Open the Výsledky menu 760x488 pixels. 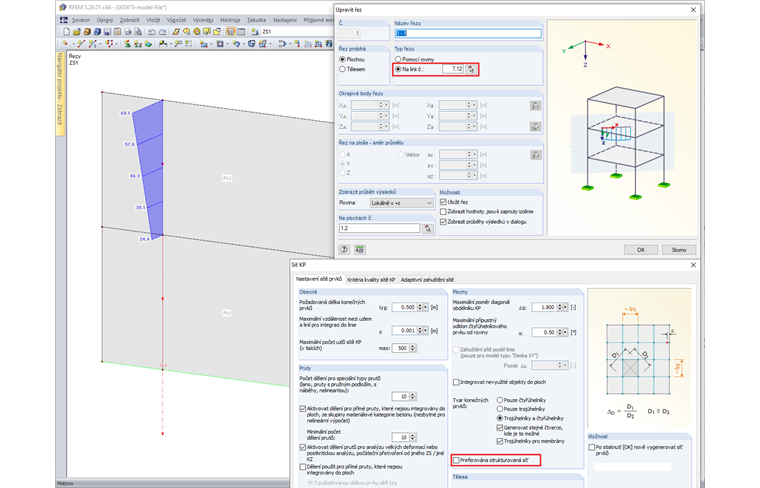(x=203, y=20)
